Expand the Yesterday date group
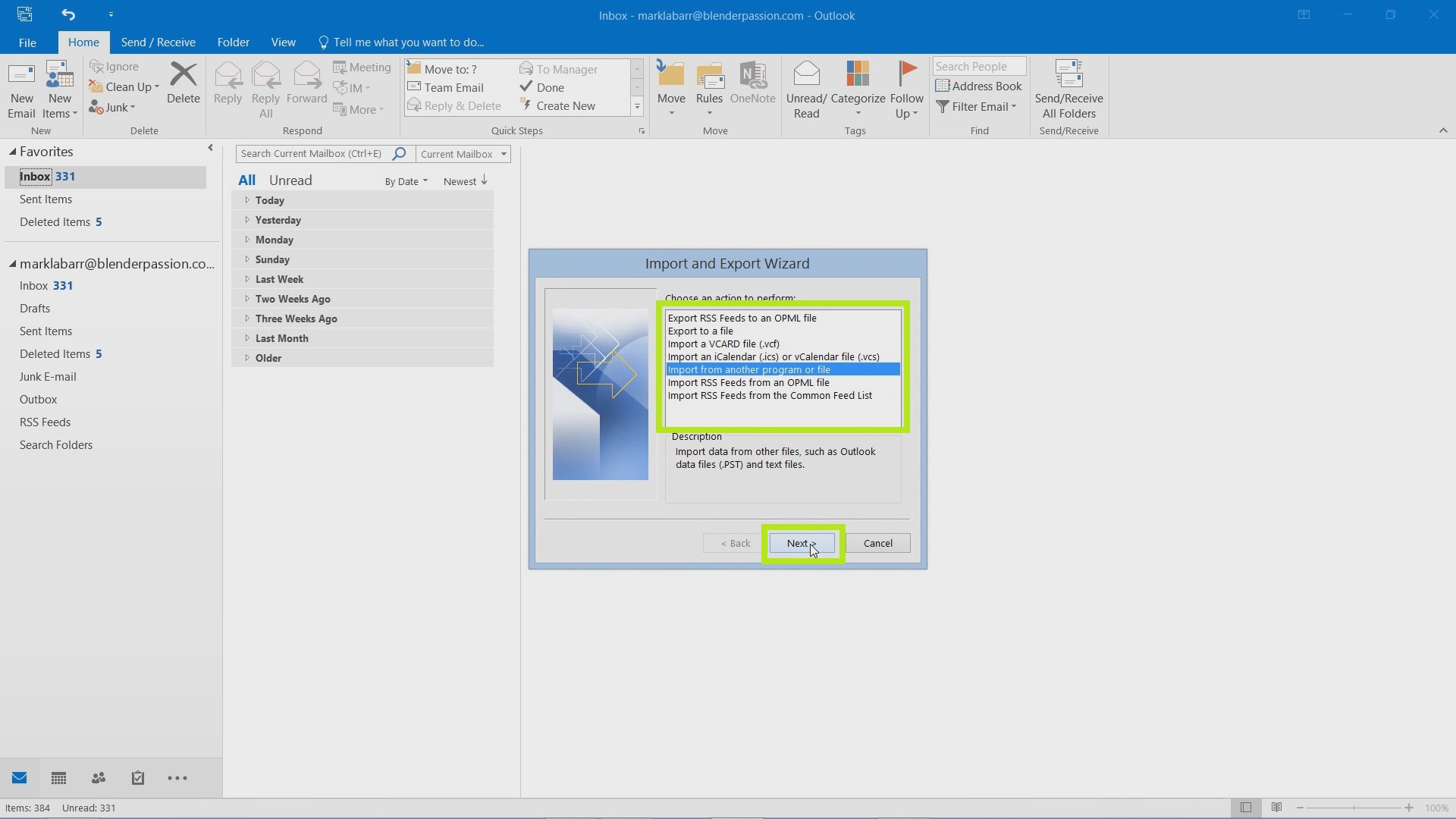This screenshot has height=819, width=1456. point(246,219)
